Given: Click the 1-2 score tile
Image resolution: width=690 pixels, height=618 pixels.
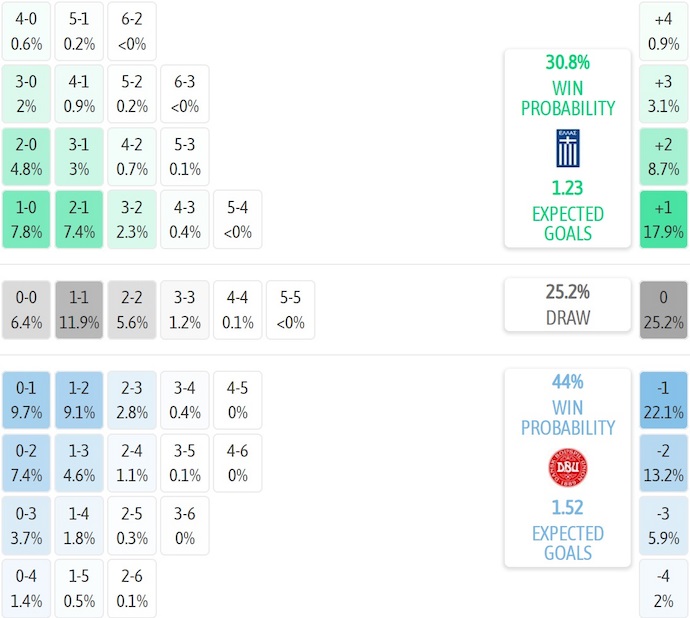Looking at the screenshot, I should (x=79, y=400).
